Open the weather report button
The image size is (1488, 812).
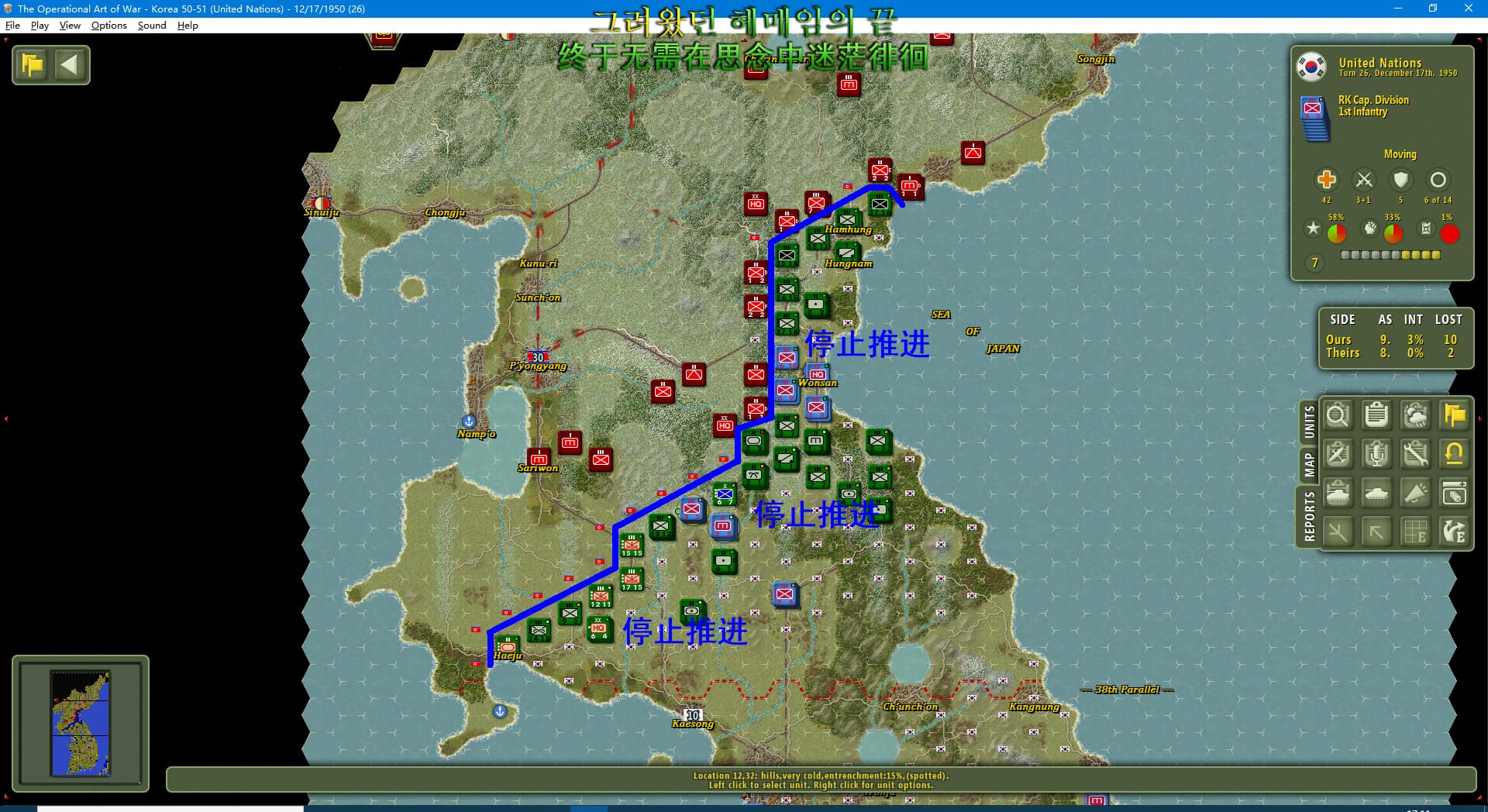click(1415, 415)
